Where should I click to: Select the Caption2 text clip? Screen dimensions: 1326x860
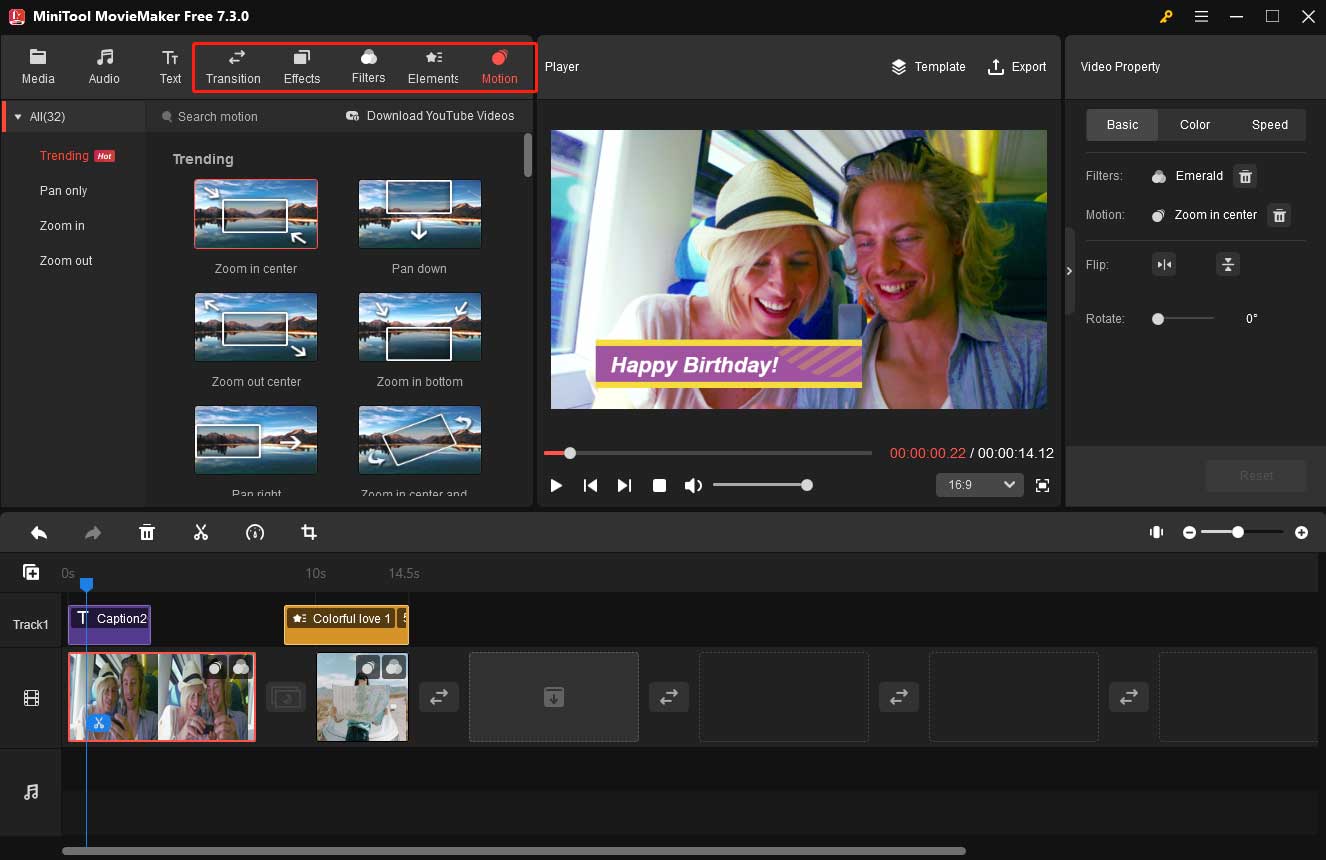pyautogui.click(x=110, y=624)
